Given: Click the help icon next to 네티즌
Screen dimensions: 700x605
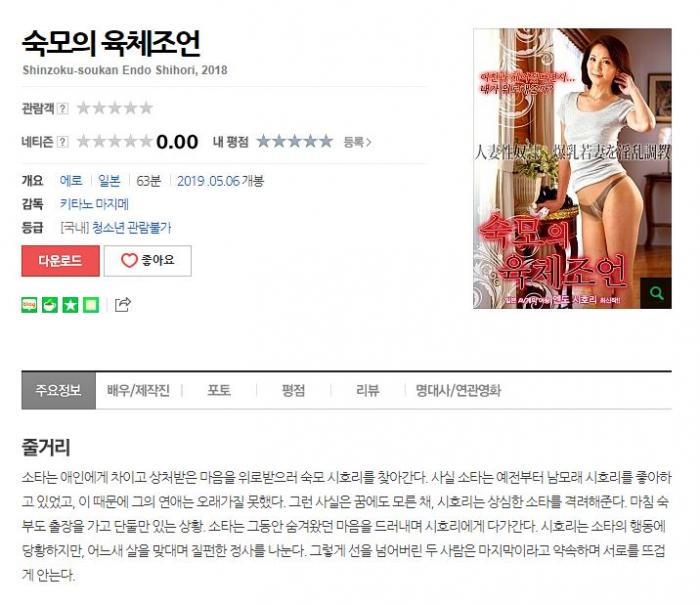Looking at the screenshot, I should coord(63,142).
